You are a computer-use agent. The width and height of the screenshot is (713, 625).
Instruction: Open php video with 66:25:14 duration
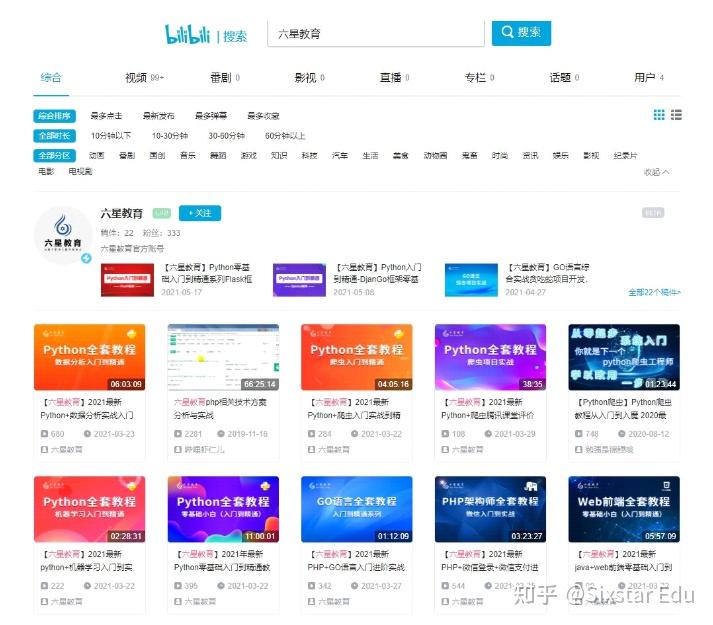223,357
